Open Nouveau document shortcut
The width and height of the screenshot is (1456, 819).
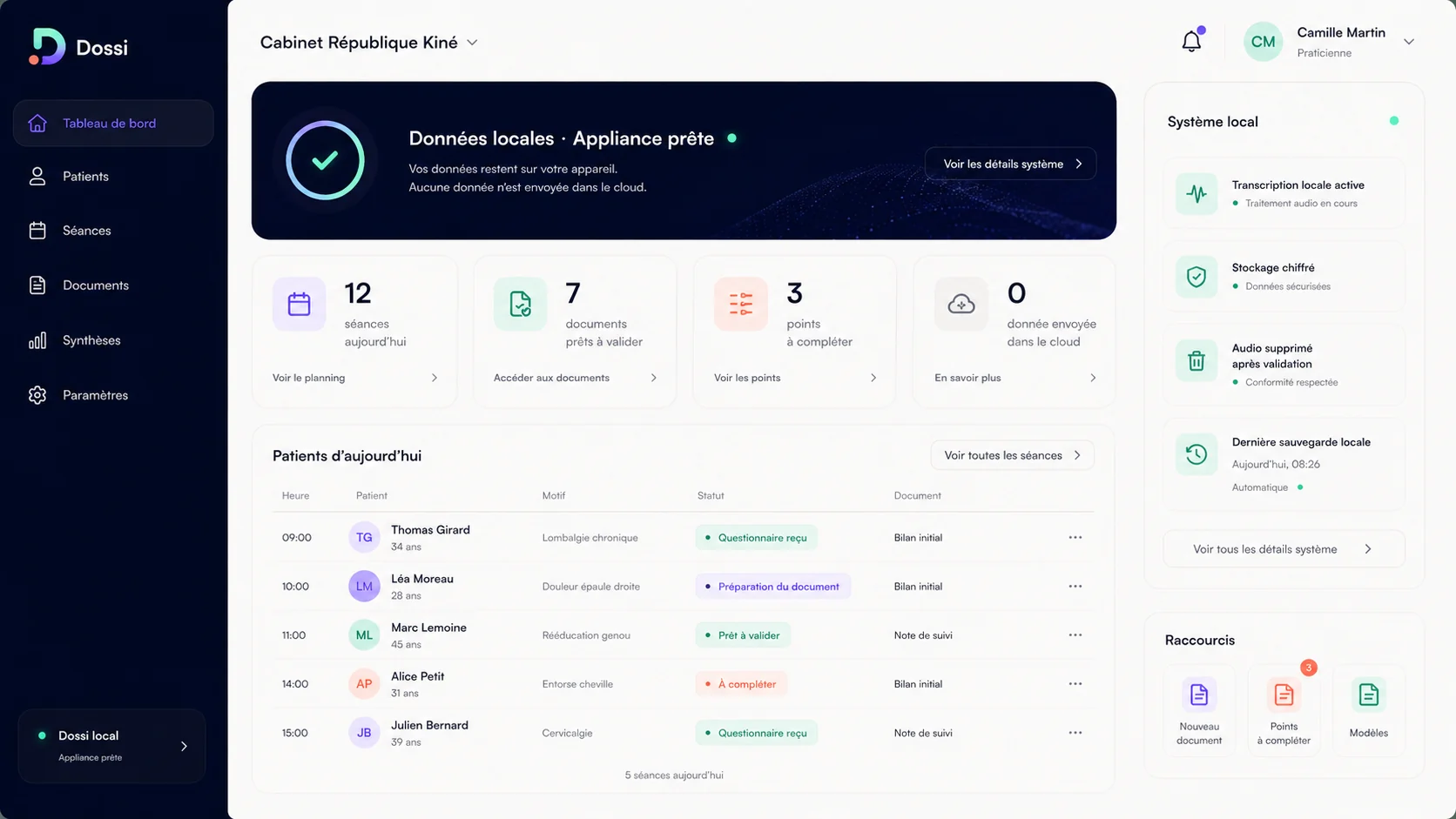click(1199, 711)
